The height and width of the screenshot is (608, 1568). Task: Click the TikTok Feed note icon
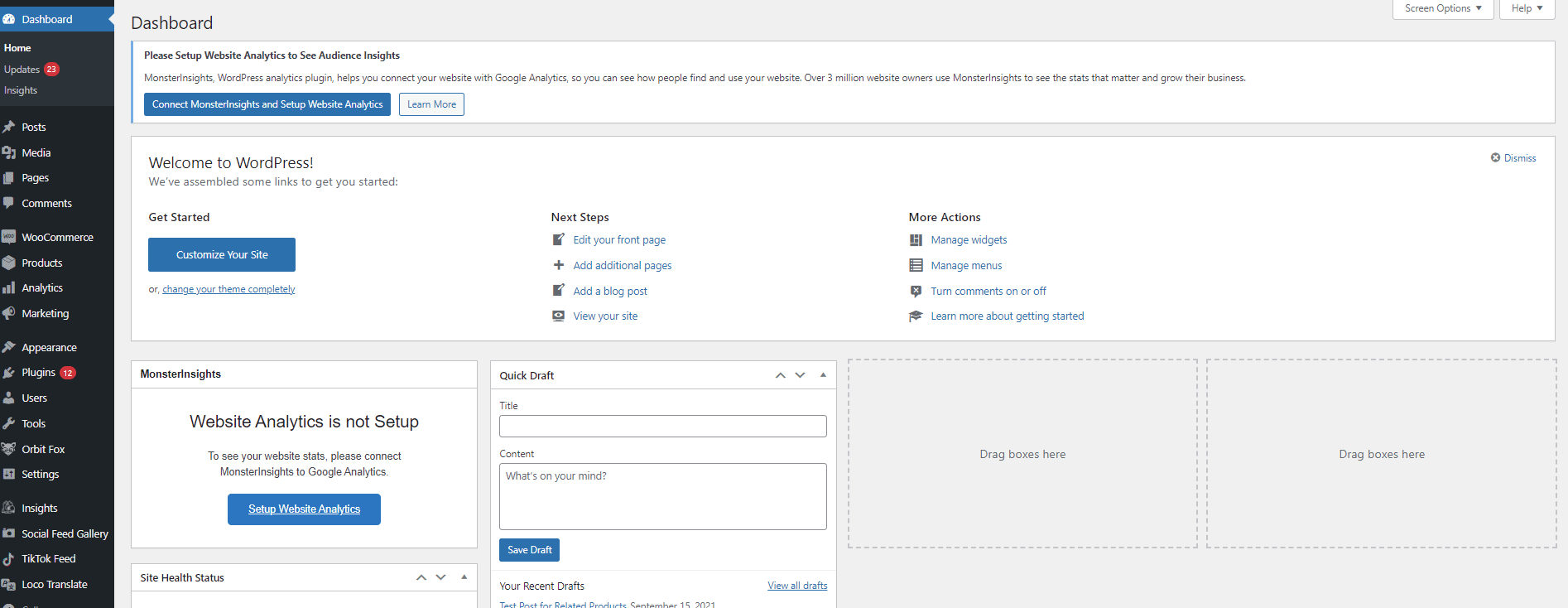(9, 559)
